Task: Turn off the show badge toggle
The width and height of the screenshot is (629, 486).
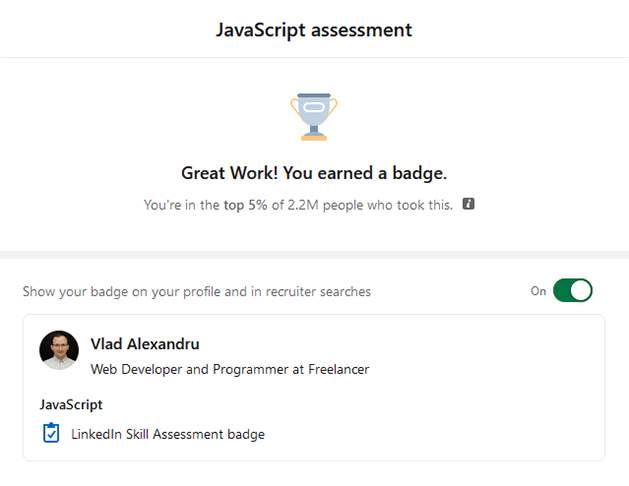Action: pos(572,290)
